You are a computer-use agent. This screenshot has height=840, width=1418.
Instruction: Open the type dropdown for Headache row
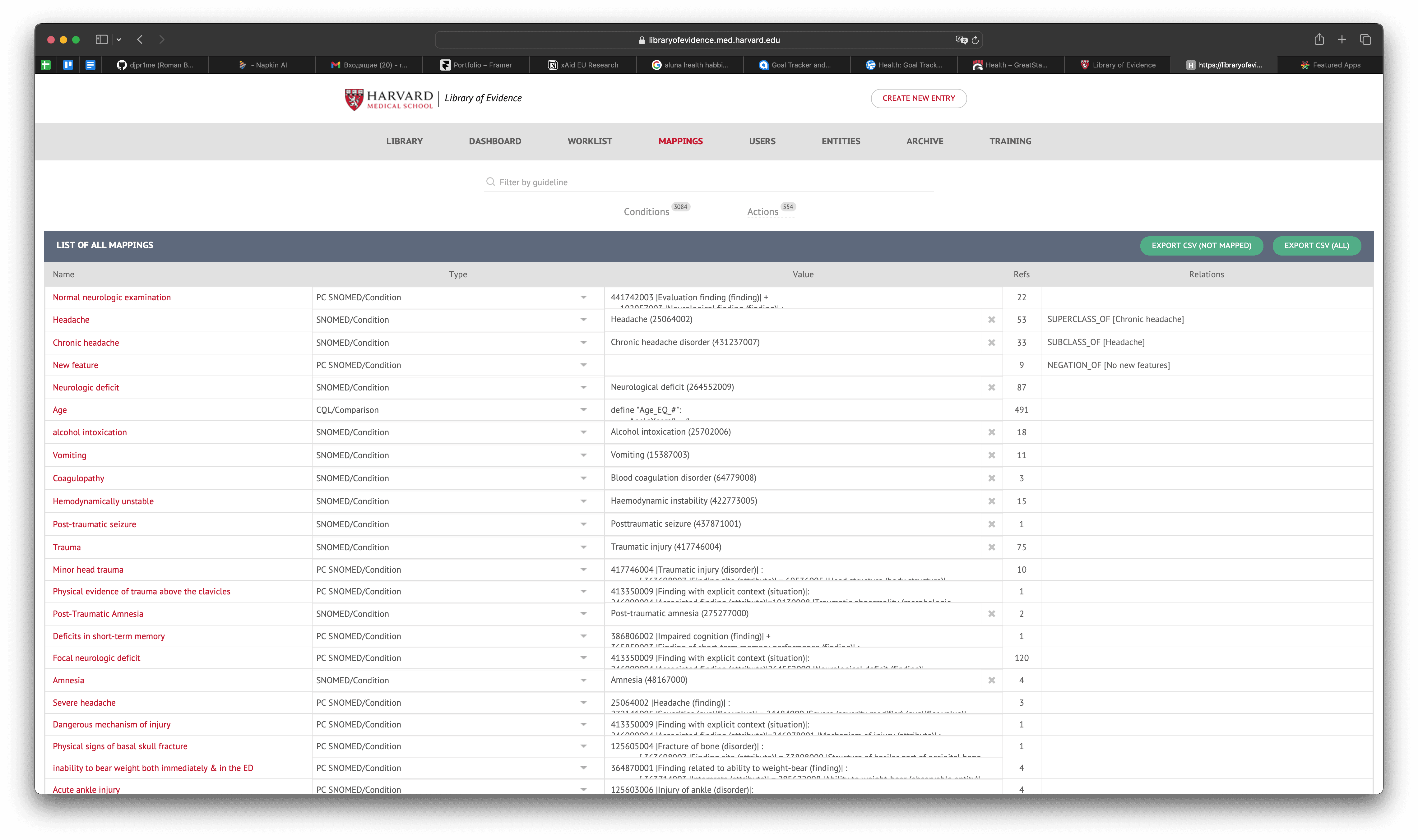coord(583,320)
